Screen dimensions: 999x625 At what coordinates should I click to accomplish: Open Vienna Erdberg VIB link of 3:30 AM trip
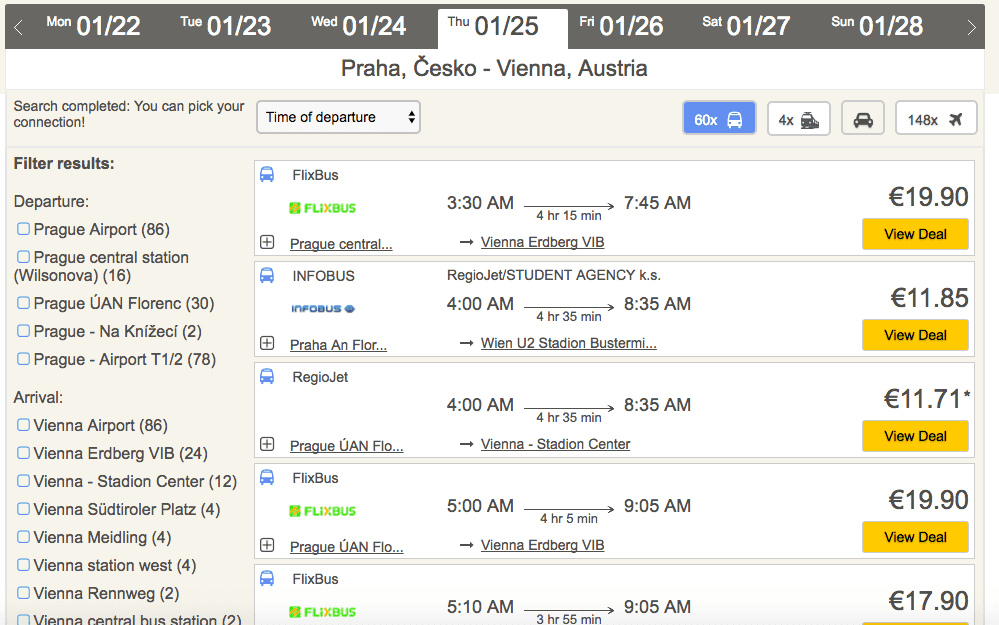click(x=542, y=242)
